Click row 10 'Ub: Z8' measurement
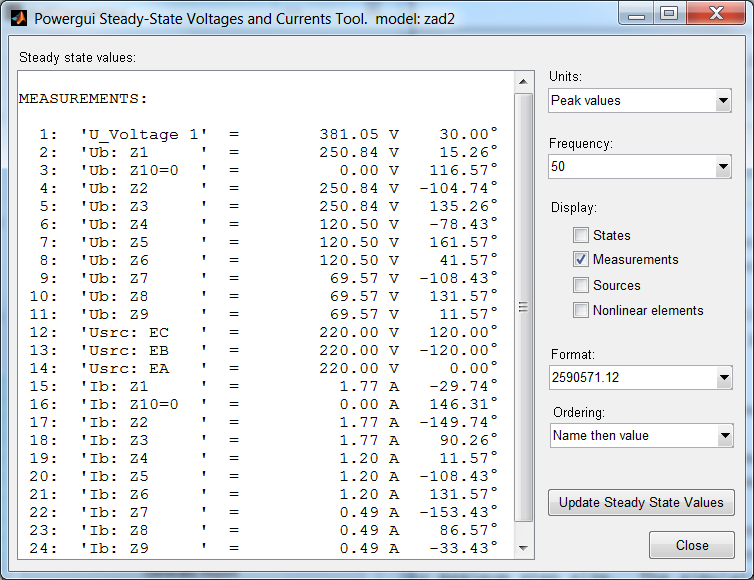Screen dimensions: 754x580 point(263,297)
